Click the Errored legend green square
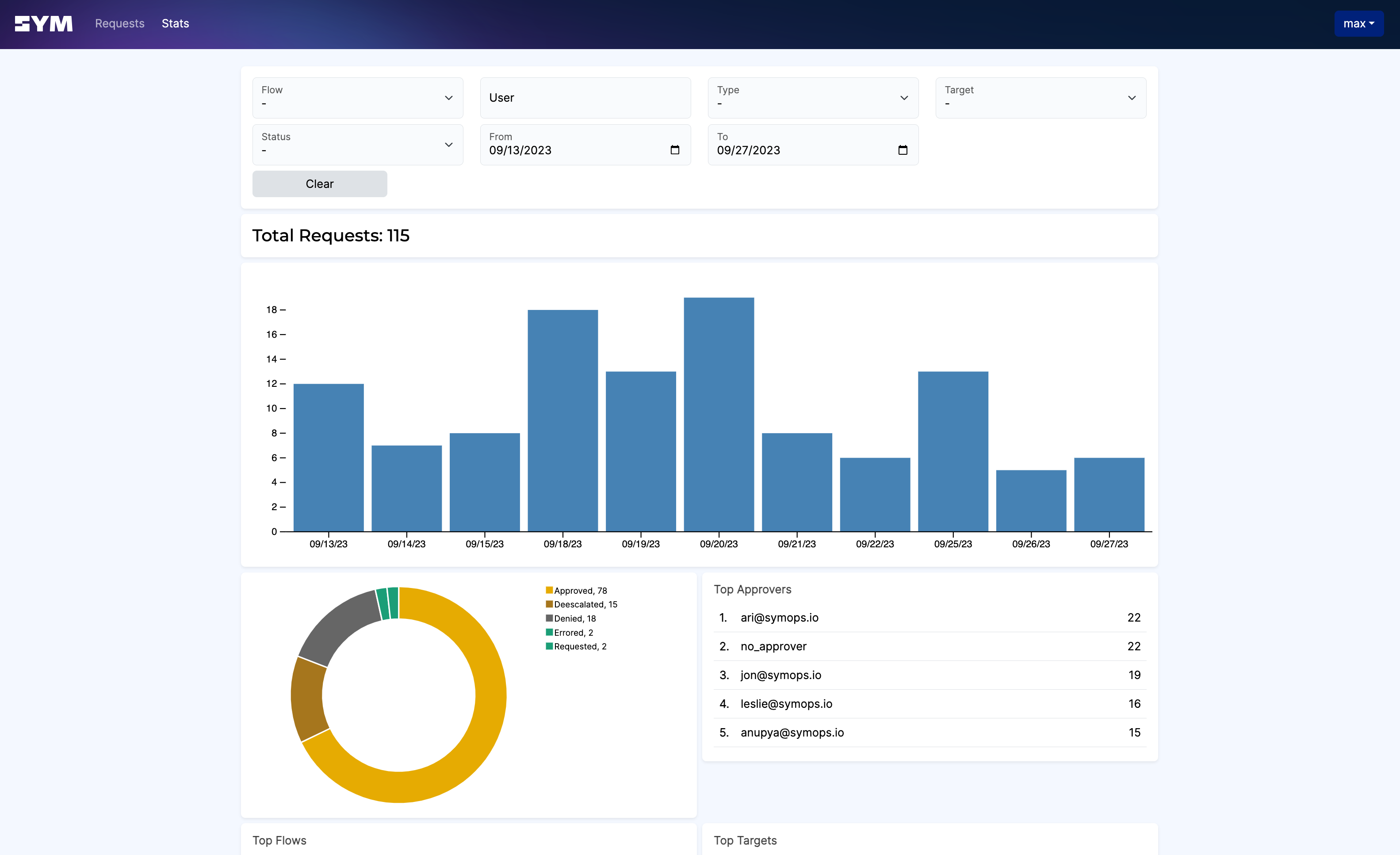Viewport: 1400px width, 855px height. coord(549,632)
